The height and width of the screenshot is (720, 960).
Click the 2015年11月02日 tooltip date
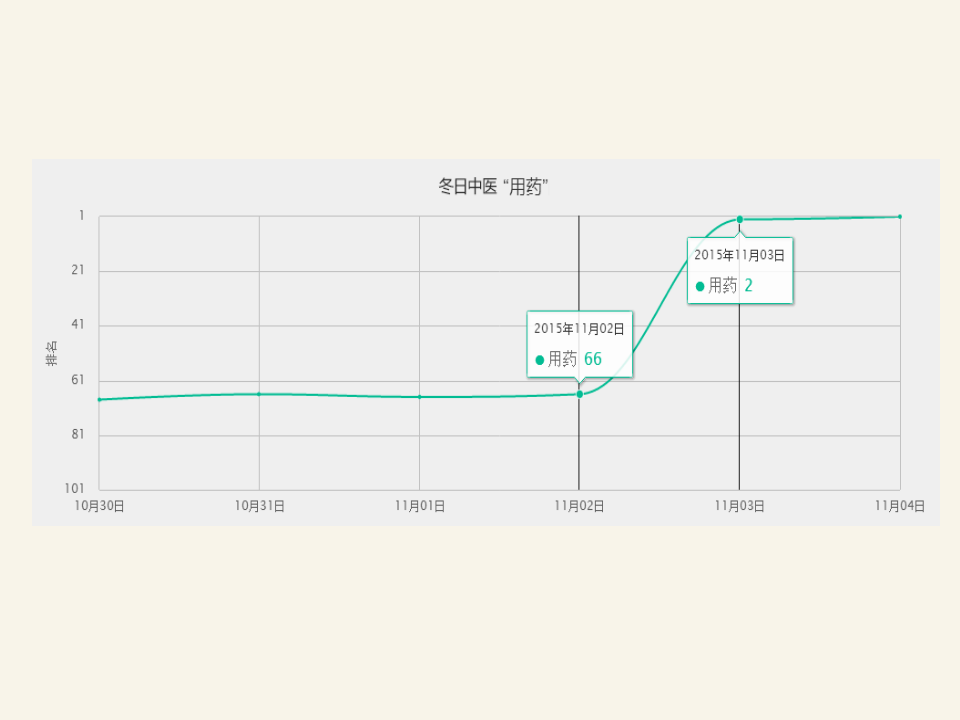(579, 329)
